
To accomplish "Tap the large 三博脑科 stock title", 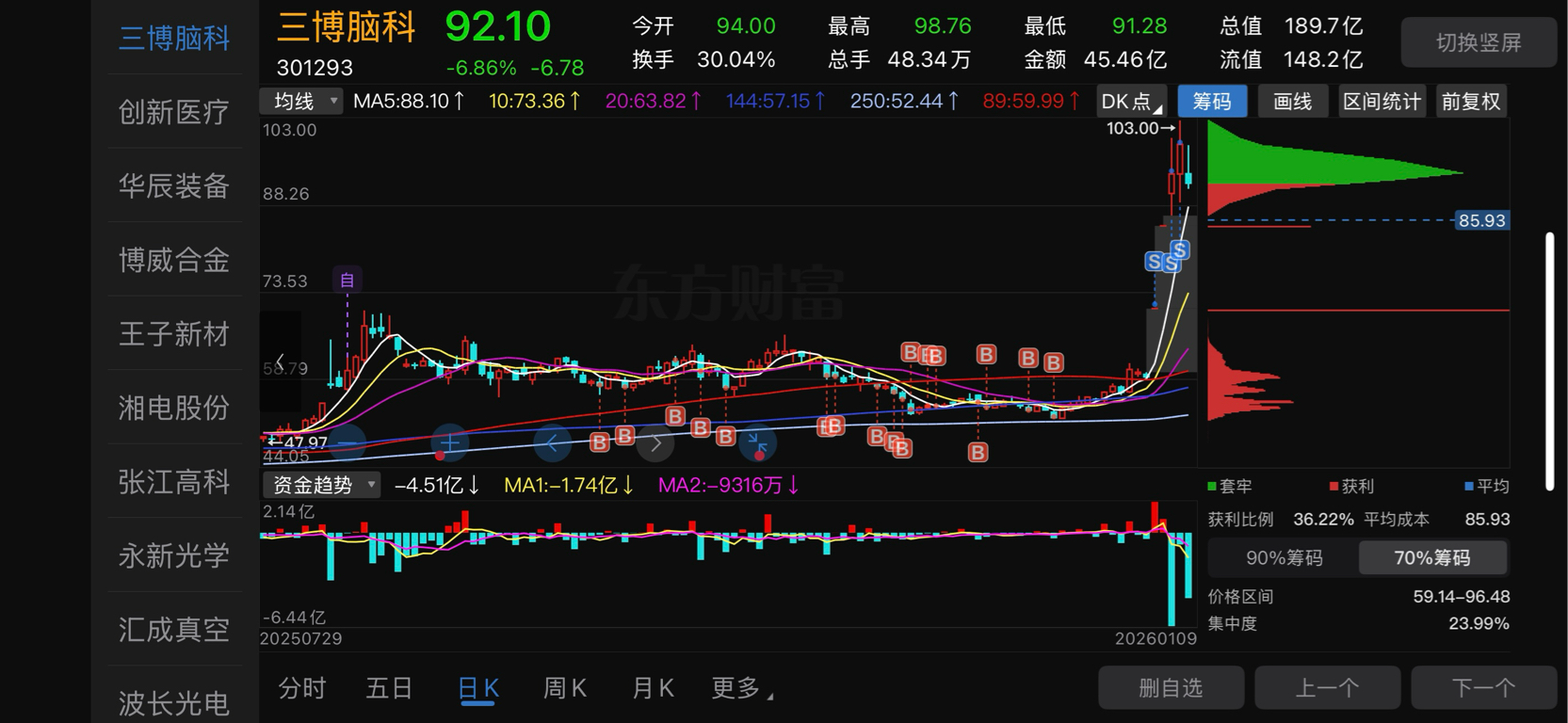I will point(346,26).
